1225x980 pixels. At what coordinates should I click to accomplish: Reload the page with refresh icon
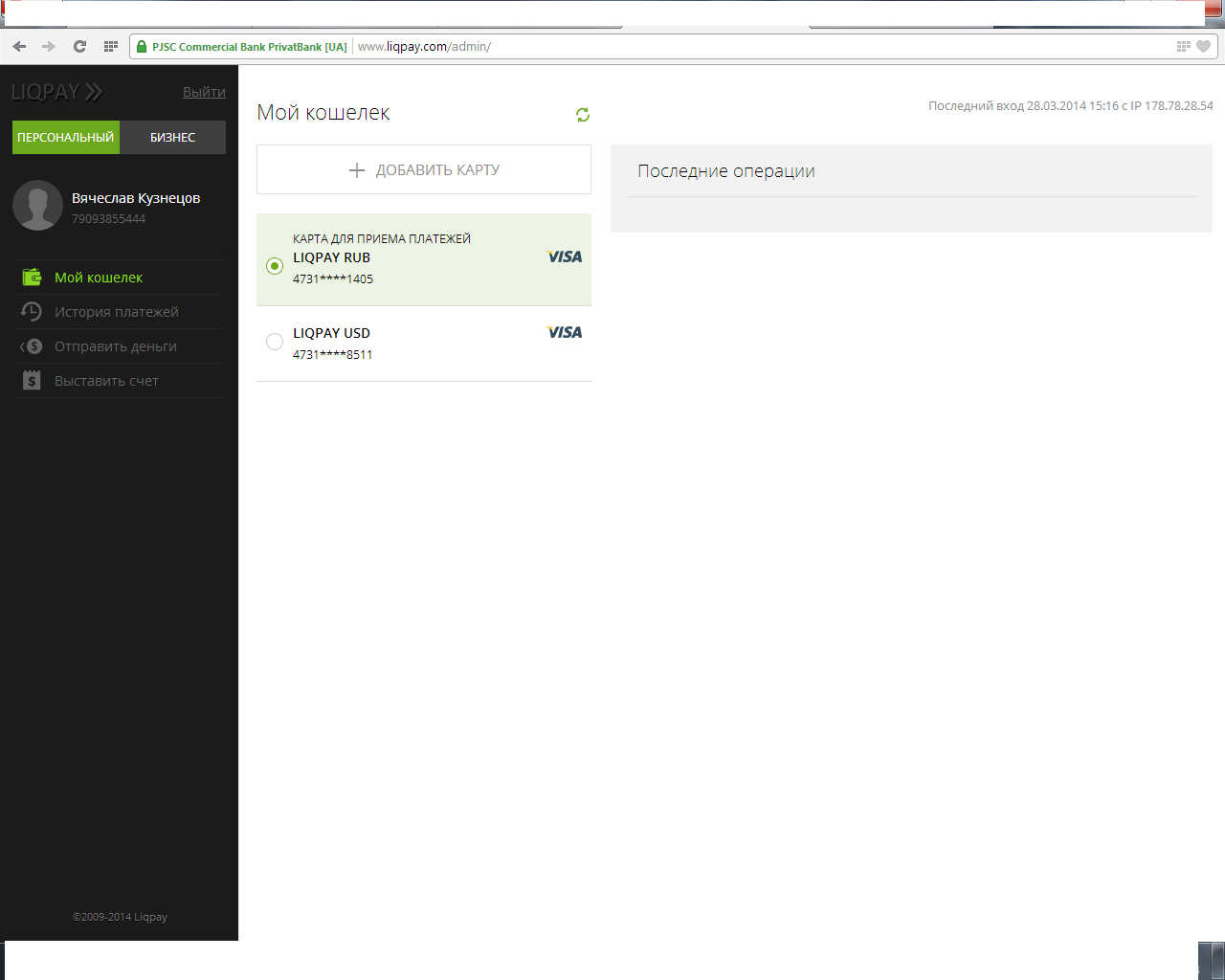pos(80,46)
